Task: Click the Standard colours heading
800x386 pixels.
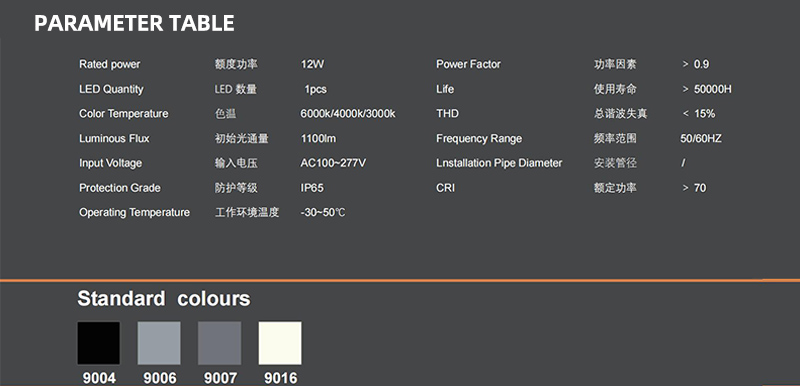Action: pos(164,298)
